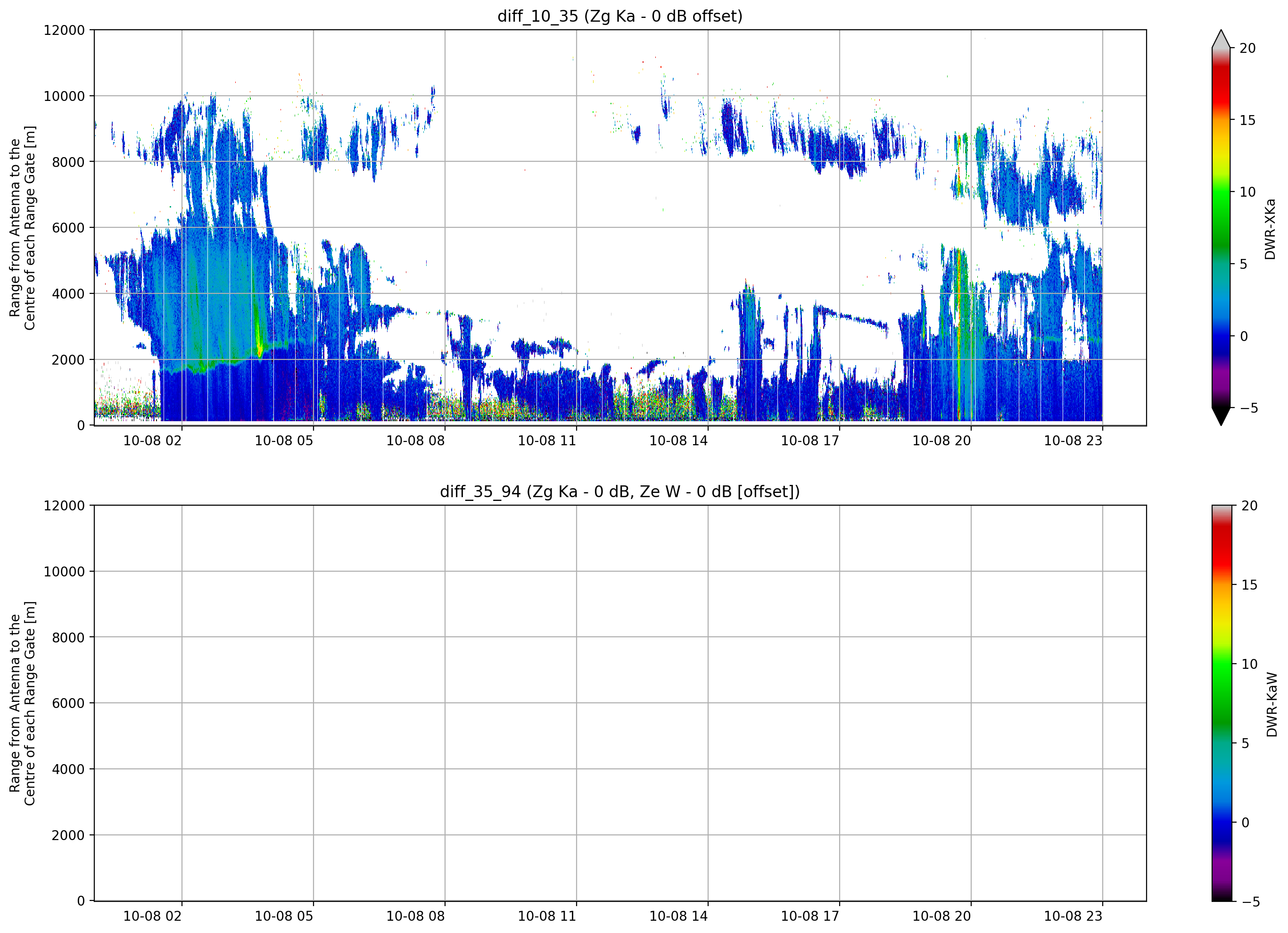Click the −5 tick on DWR-XKa colorbar

tap(1249, 408)
